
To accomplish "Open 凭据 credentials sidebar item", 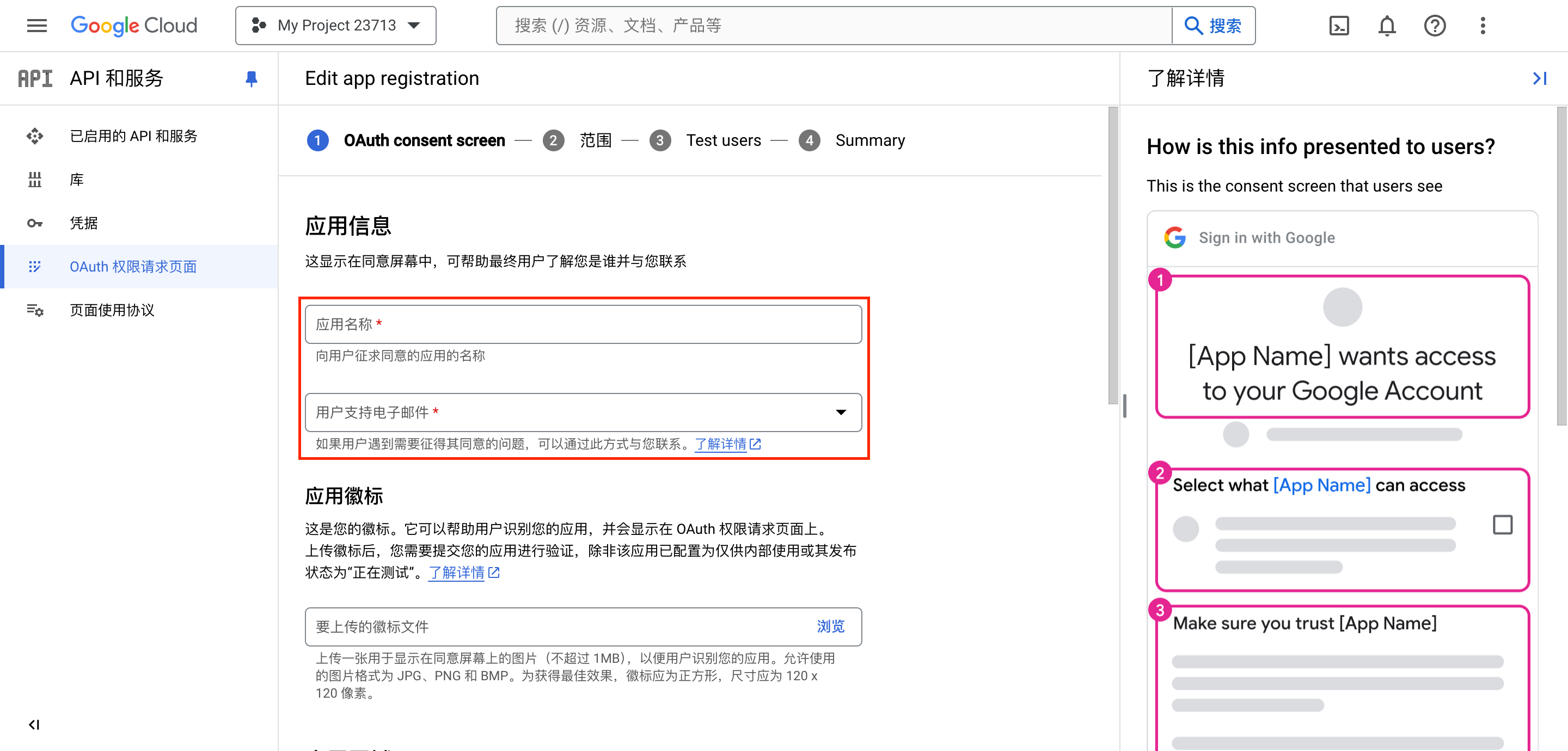I will tap(139, 223).
